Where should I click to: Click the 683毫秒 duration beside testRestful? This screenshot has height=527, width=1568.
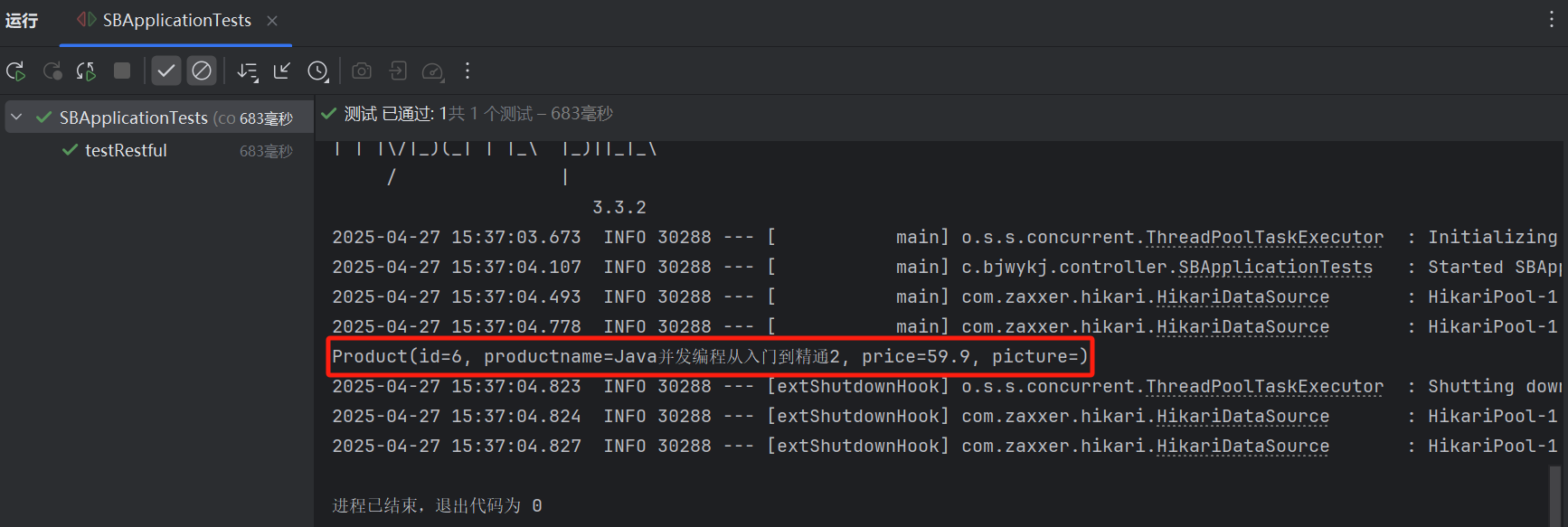[x=266, y=151]
